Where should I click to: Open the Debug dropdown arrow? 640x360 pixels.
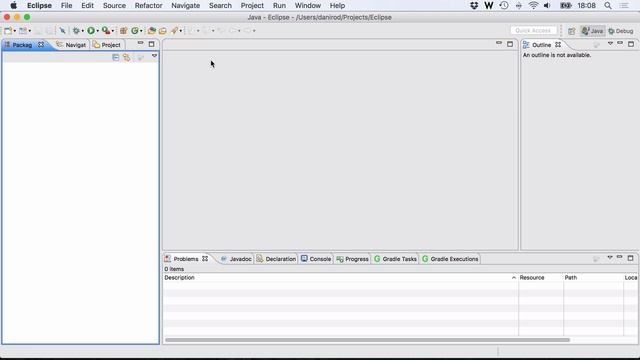point(82,31)
